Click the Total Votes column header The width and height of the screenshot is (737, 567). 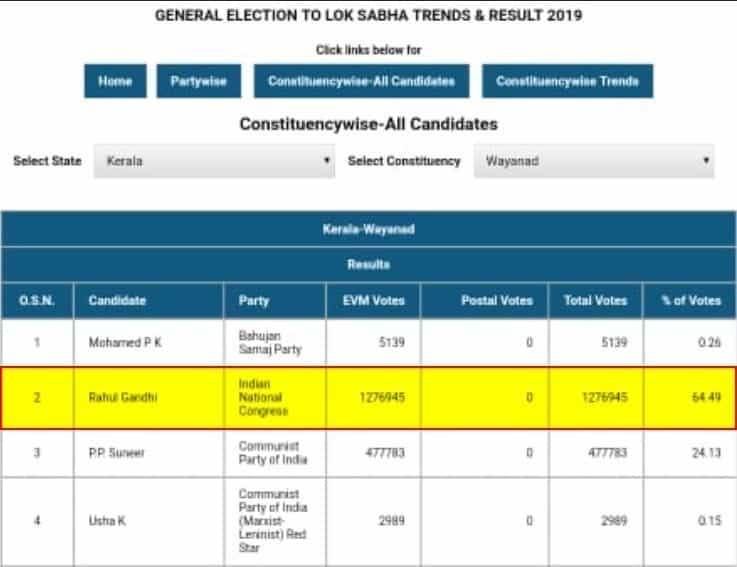pos(595,300)
